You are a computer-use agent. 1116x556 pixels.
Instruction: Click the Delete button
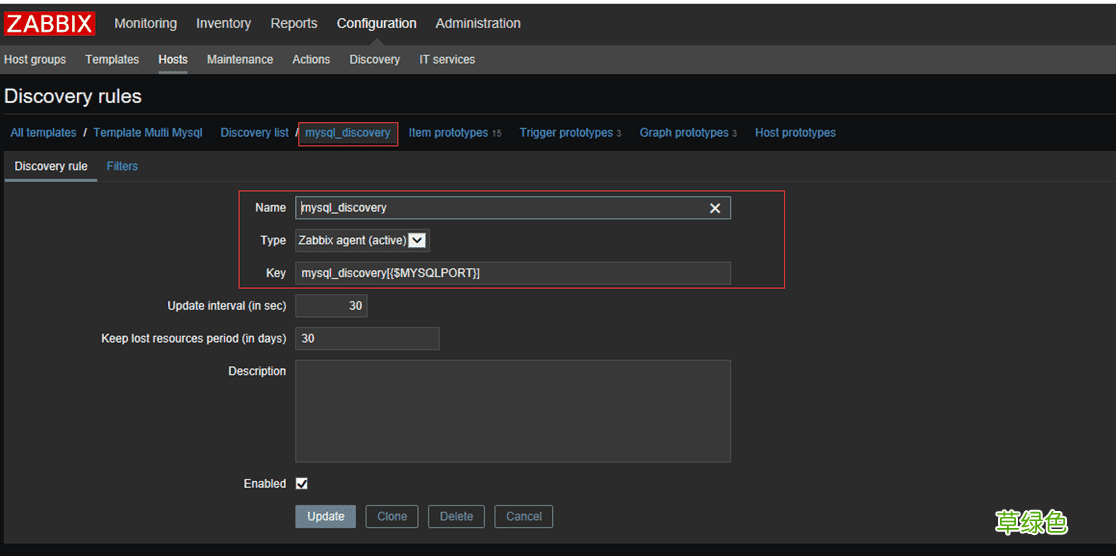456,516
